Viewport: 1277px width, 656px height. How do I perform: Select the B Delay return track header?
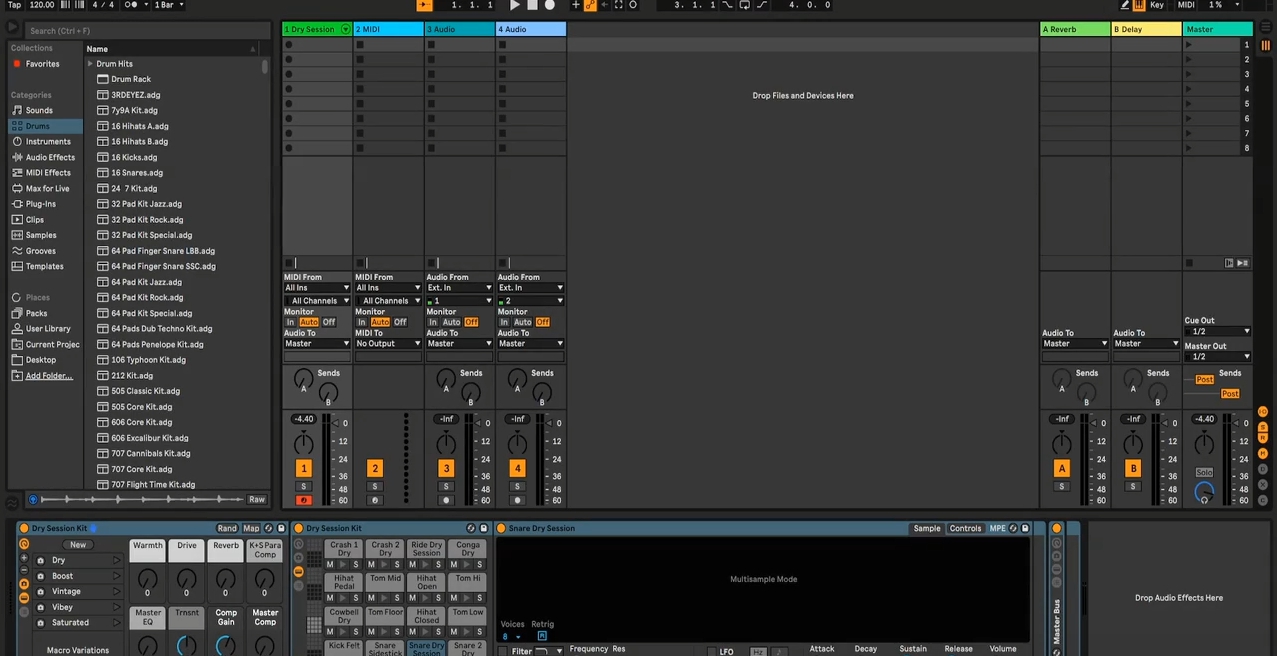[1146, 30]
